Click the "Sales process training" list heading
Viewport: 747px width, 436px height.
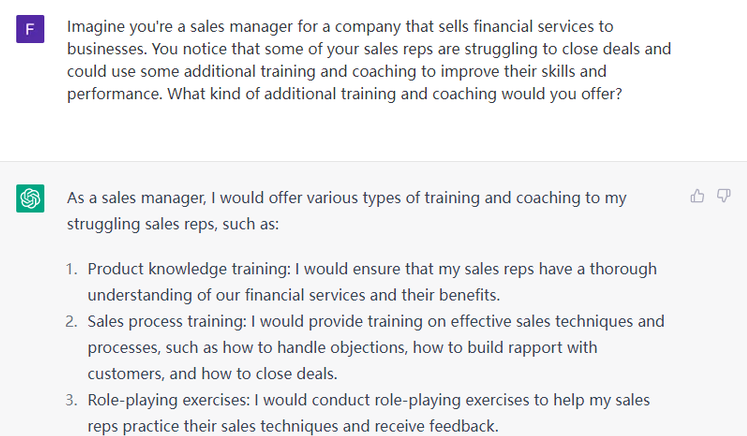pos(168,321)
